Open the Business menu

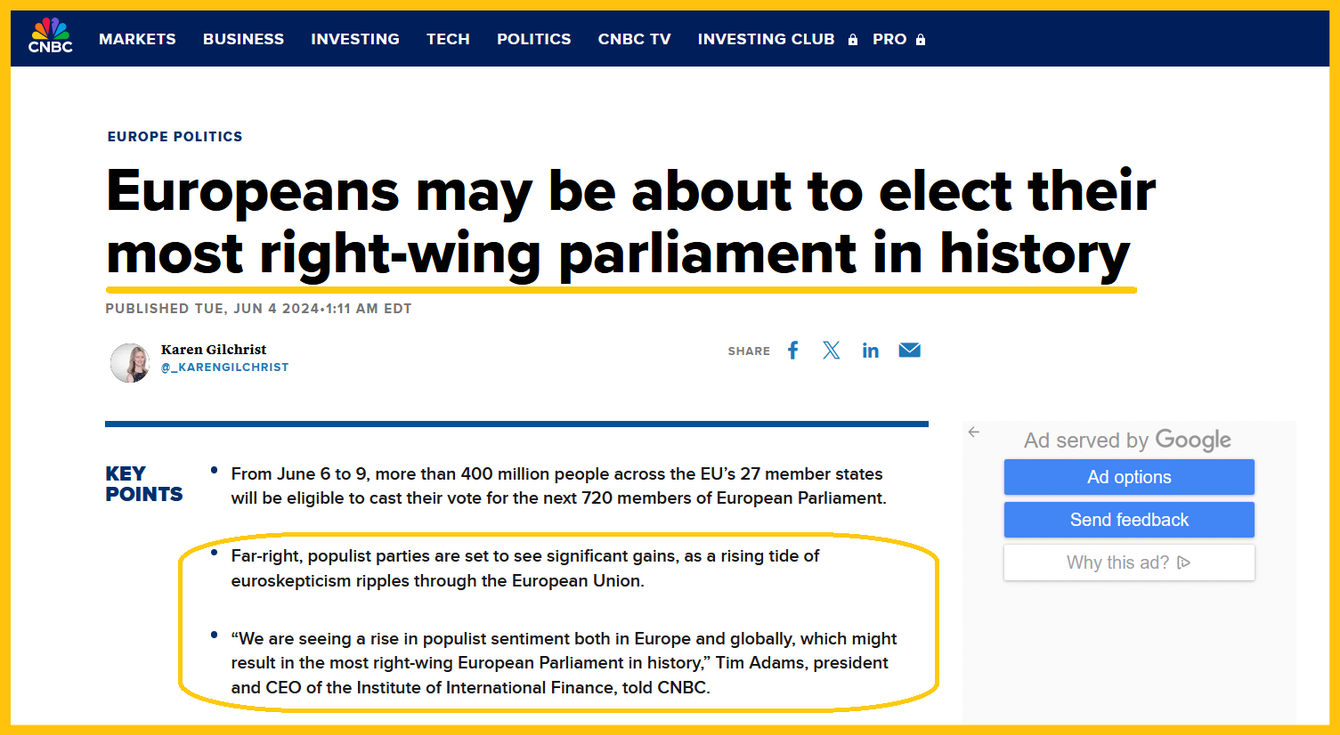pyautogui.click(x=243, y=39)
